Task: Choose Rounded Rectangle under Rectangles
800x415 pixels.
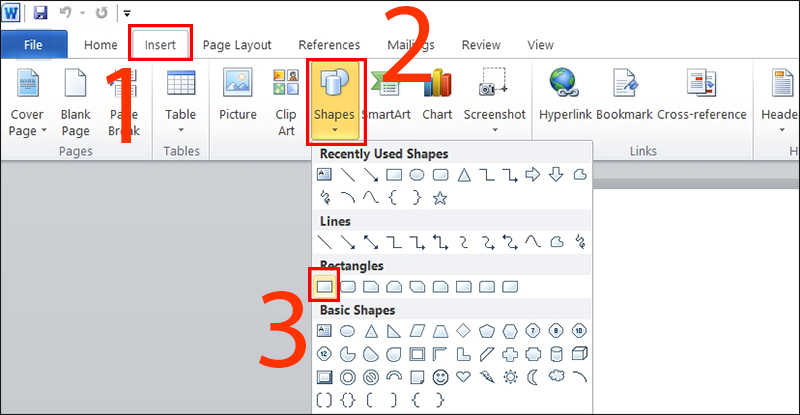Action: coord(348,286)
